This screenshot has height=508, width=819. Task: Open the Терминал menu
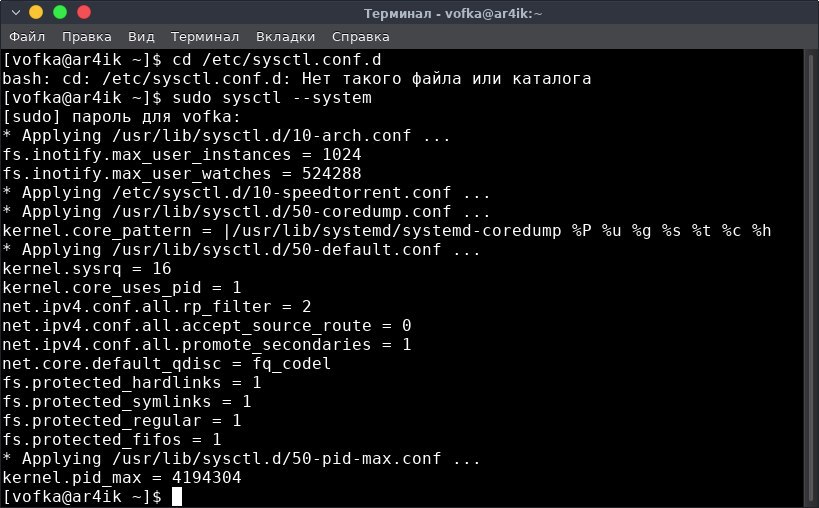[x=205, y=37]
